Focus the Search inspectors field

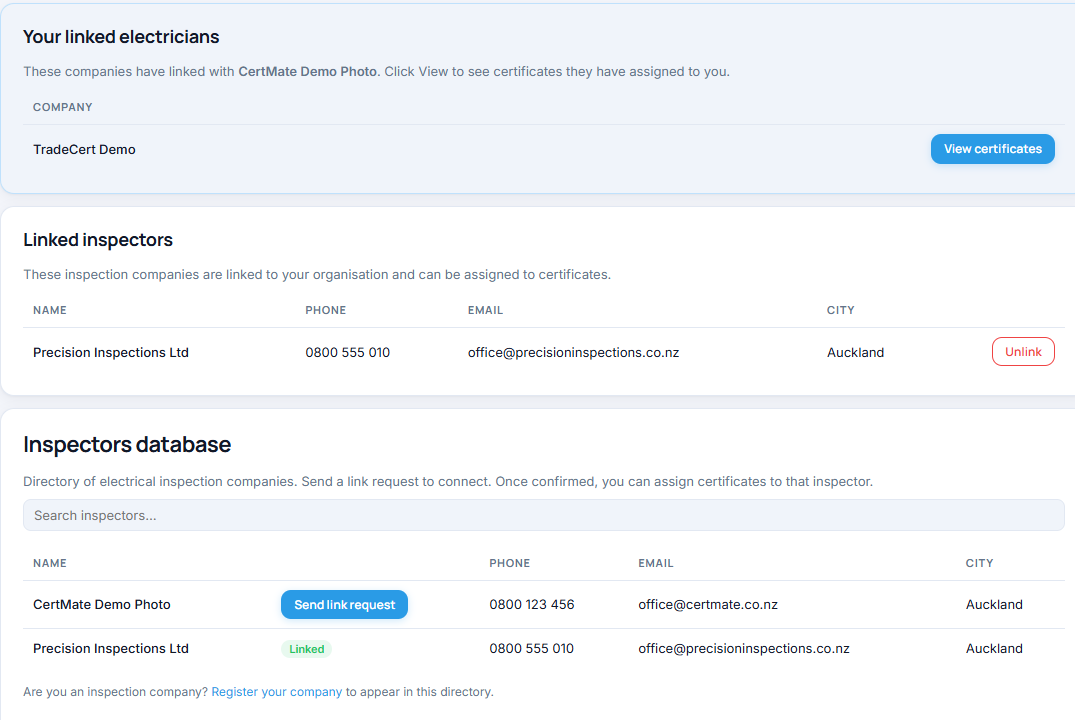click(x=544, y=515)
